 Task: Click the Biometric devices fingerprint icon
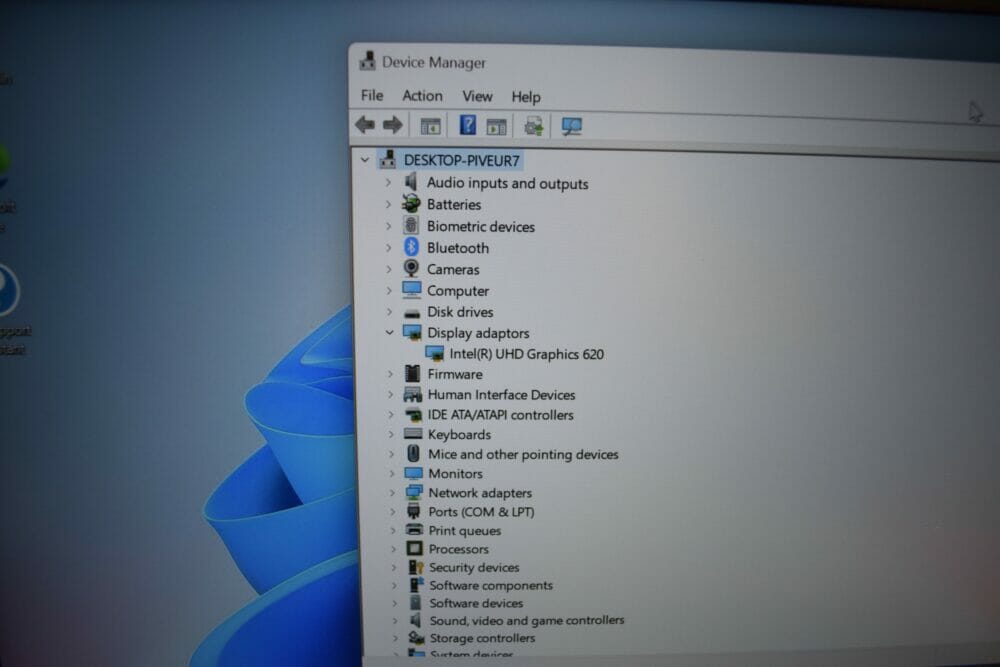pos(411,225)
